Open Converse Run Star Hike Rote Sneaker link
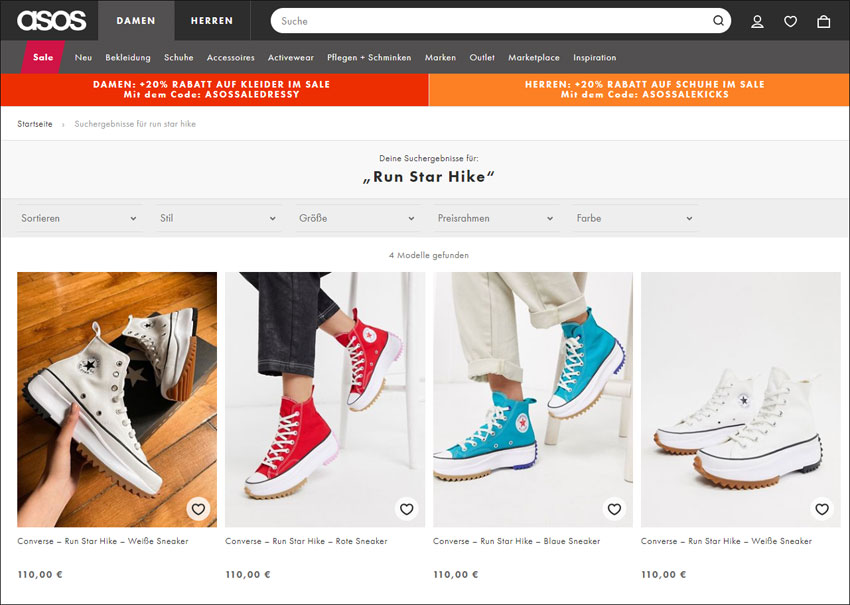The image size is (850, 605). 306,541
